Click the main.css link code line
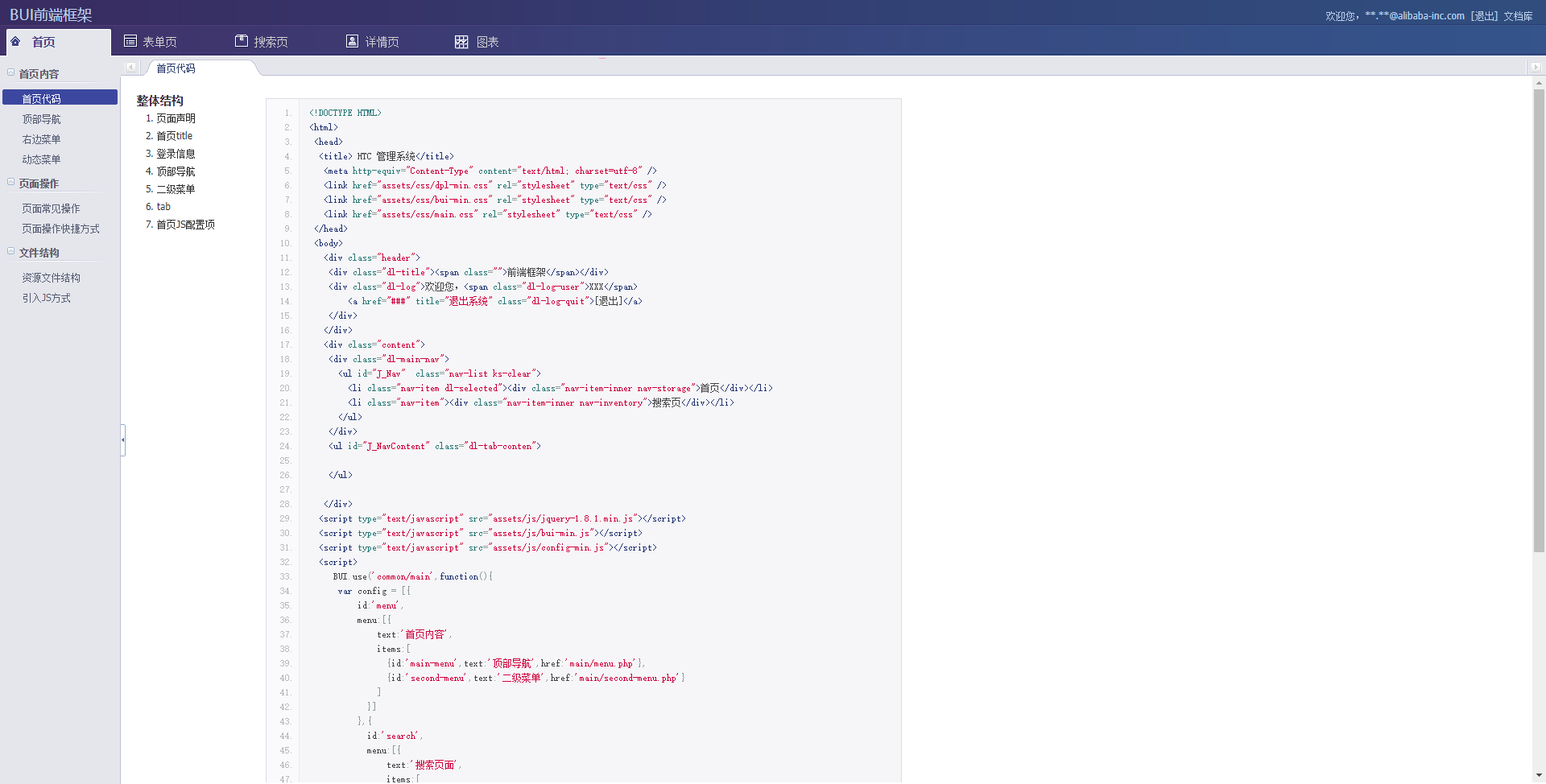 pos(488,214)
